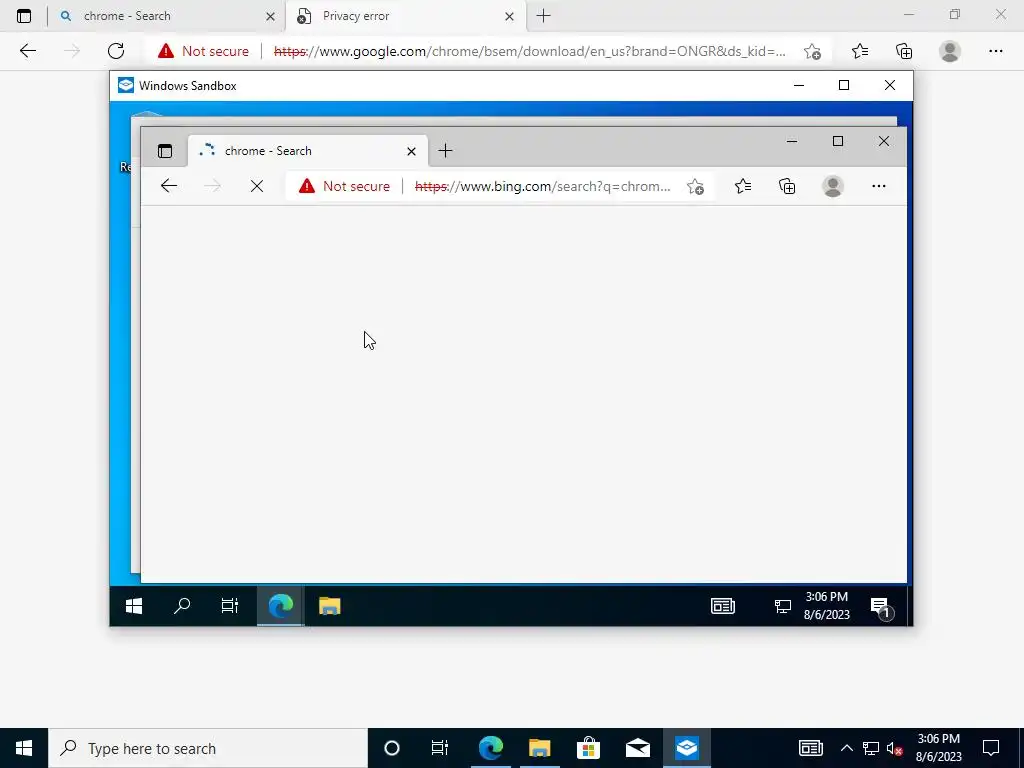Open Mail app on host taskbar

pyautogui.click(x=637, y=748)
